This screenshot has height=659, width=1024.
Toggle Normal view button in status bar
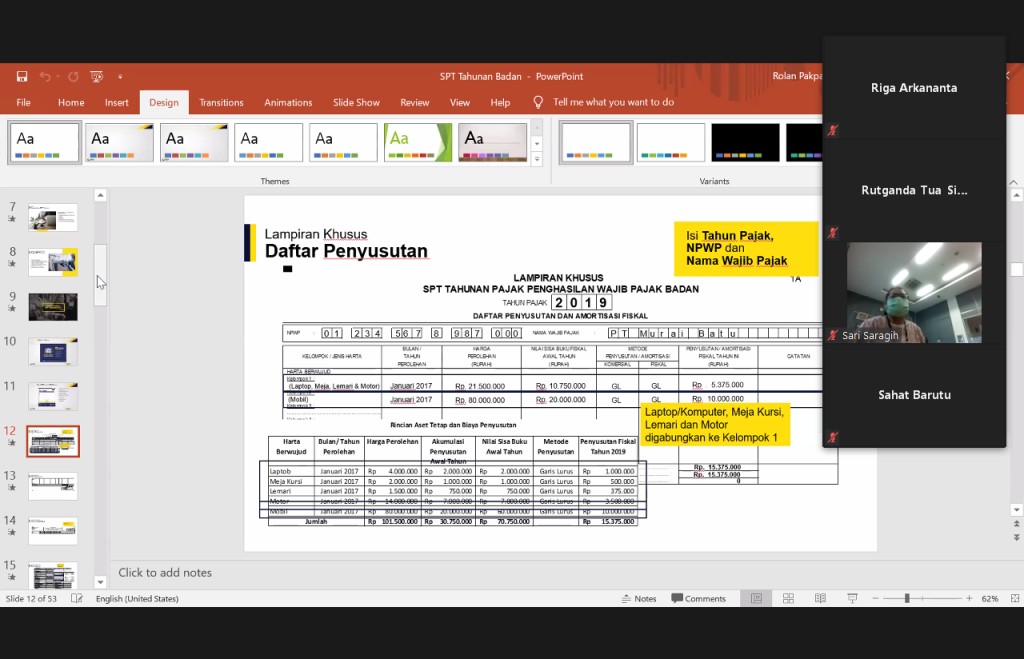click(x=757, y=598)
